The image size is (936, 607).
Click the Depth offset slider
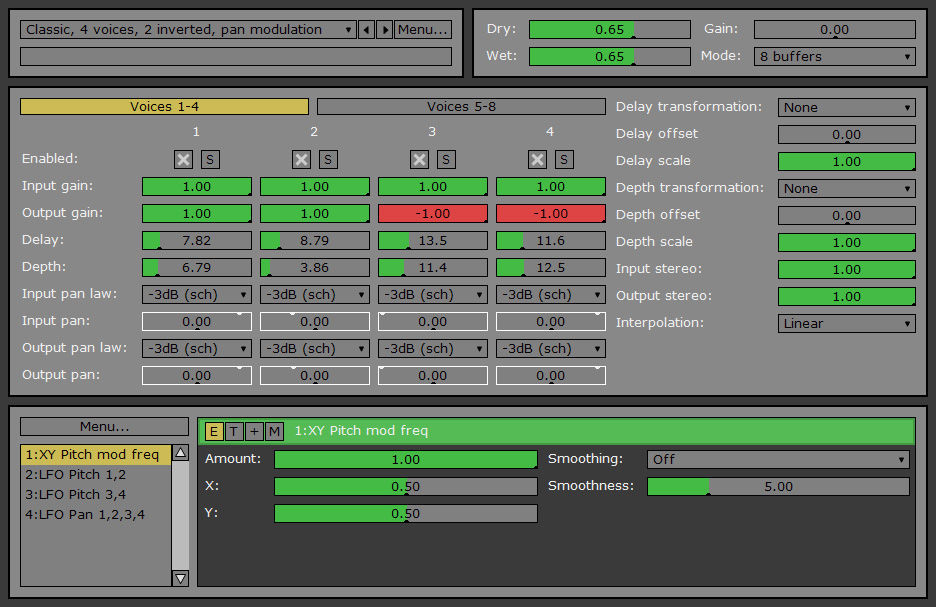tap(846, 215)
